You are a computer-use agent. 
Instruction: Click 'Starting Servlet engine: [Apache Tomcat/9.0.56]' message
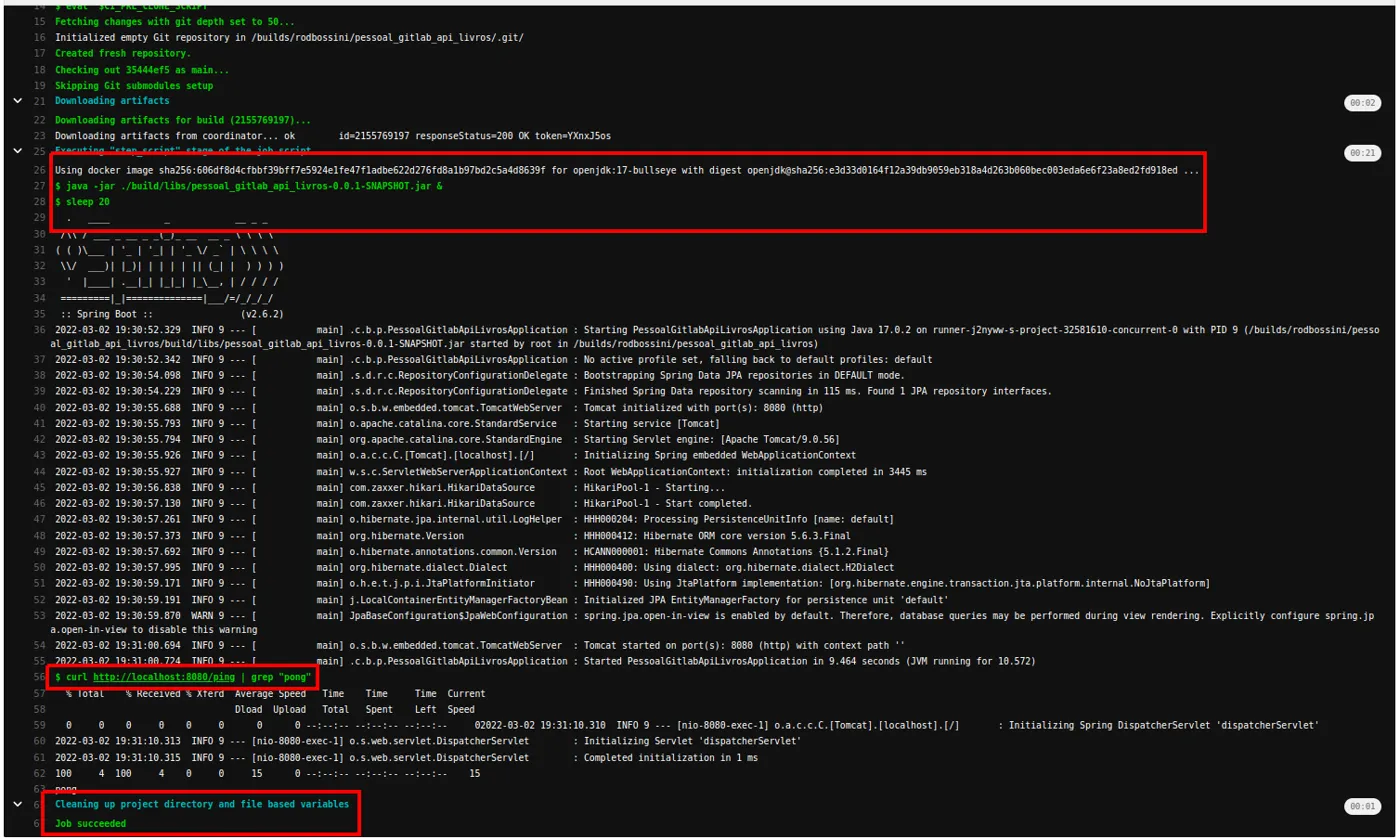[712, 439]
